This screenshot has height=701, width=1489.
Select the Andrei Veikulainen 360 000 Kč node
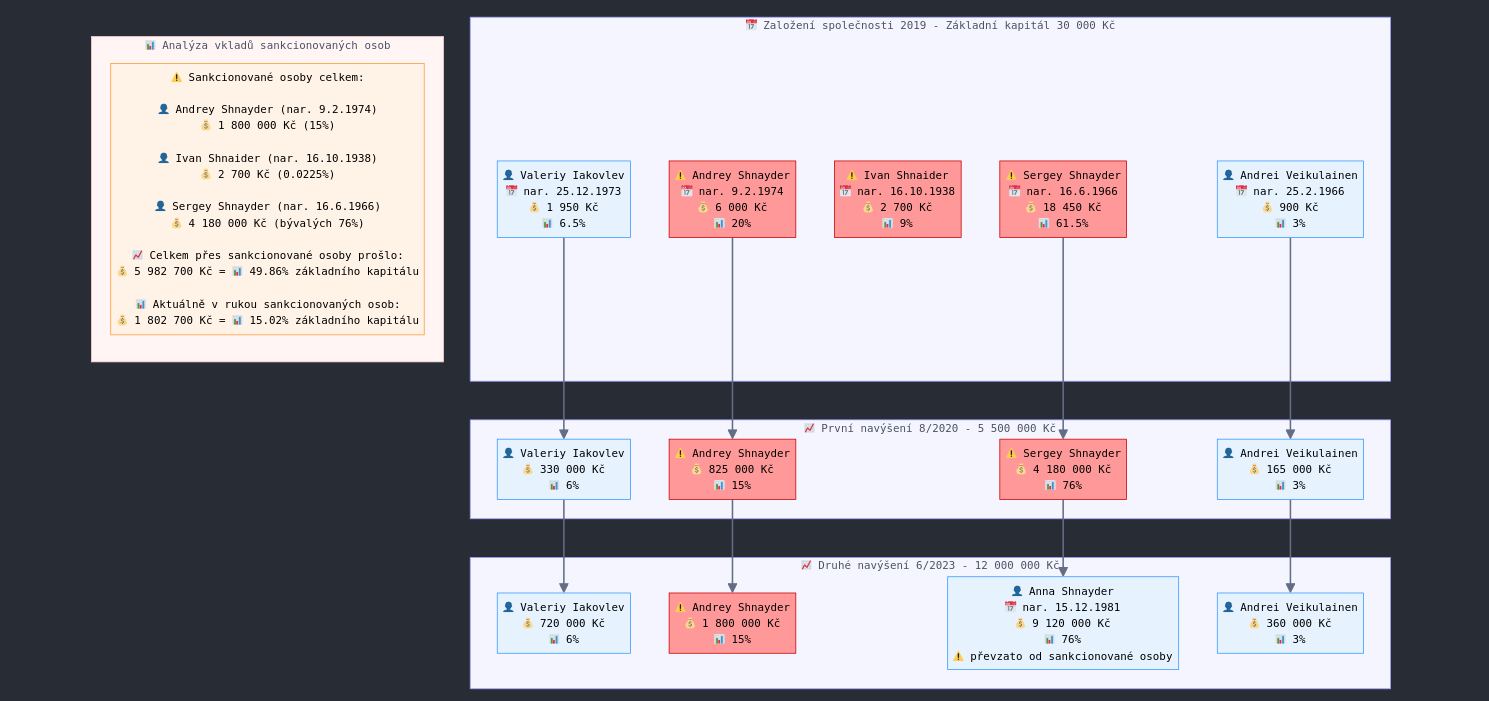[1289, 623]
